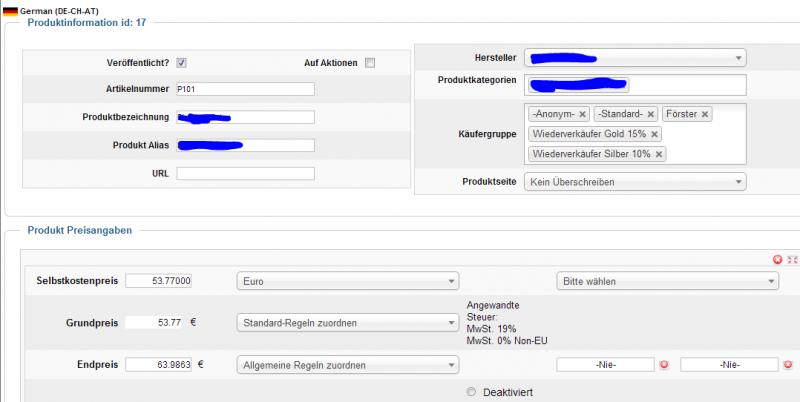Remove Wiederverkäufer Silber 10% tag

660,154
